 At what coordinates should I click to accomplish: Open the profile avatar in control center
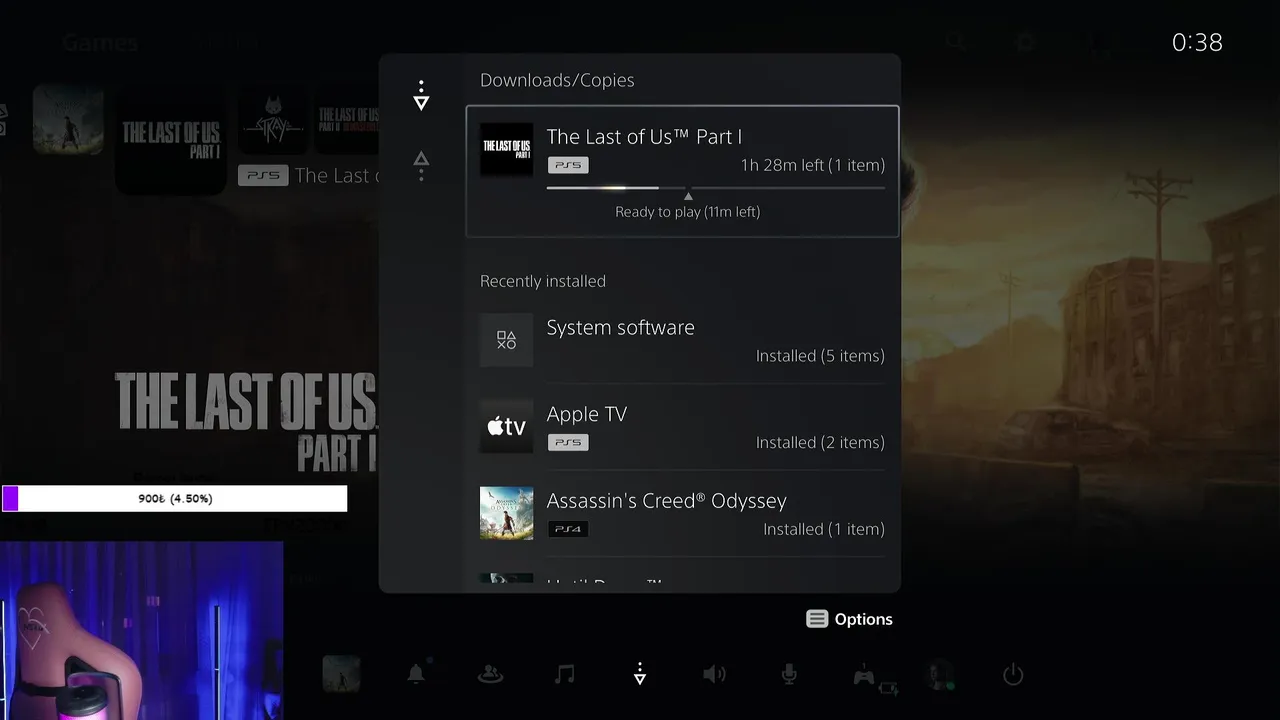[940, 675]
